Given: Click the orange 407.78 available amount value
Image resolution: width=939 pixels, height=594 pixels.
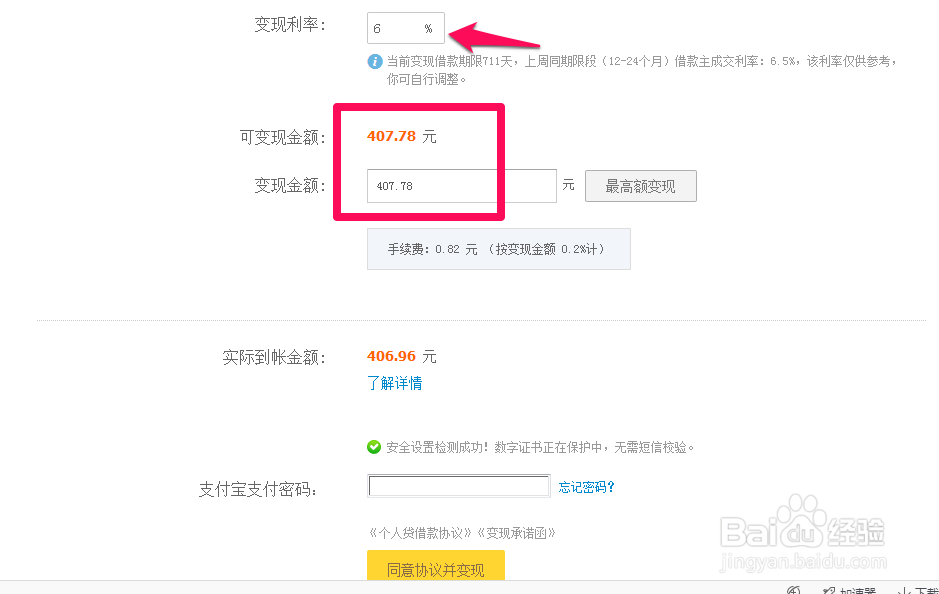Looking at the screenshot, I should (391, 136).
